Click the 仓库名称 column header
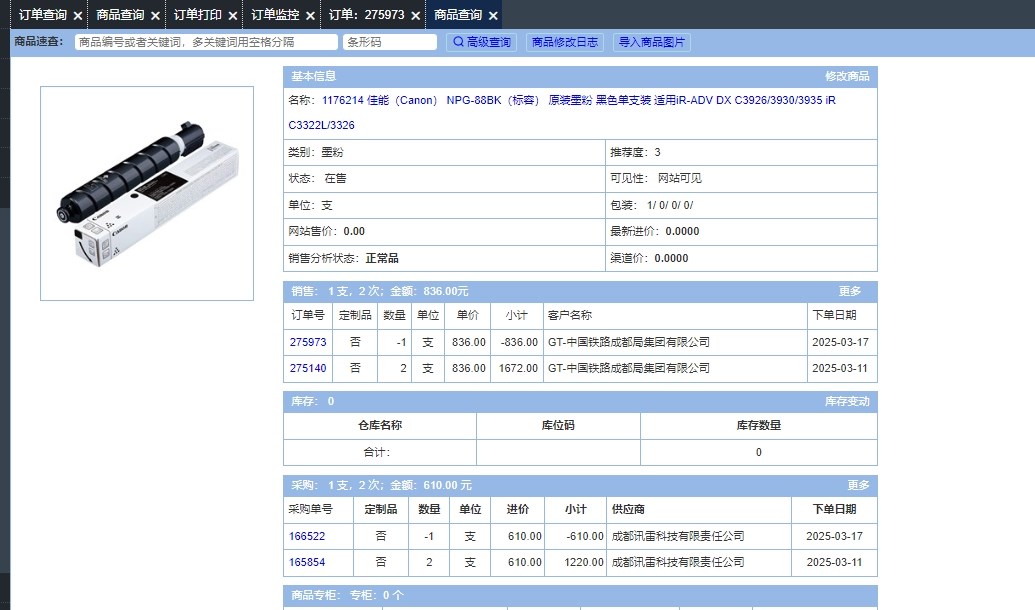Screen dimensions: 1035x610 point(380,426)
